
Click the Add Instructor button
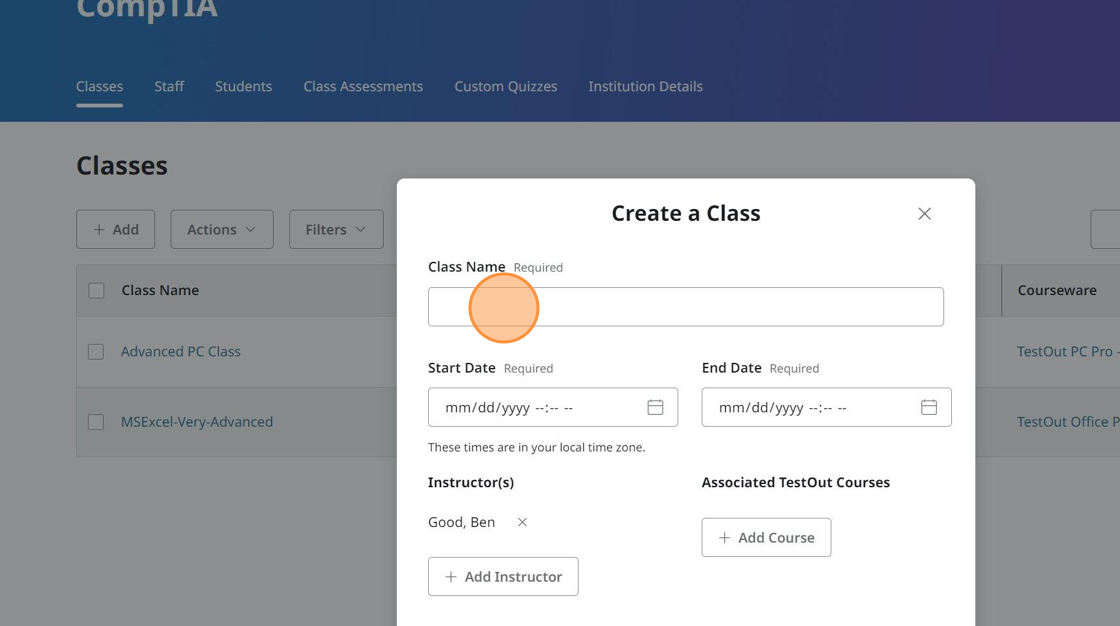(503, 577)
